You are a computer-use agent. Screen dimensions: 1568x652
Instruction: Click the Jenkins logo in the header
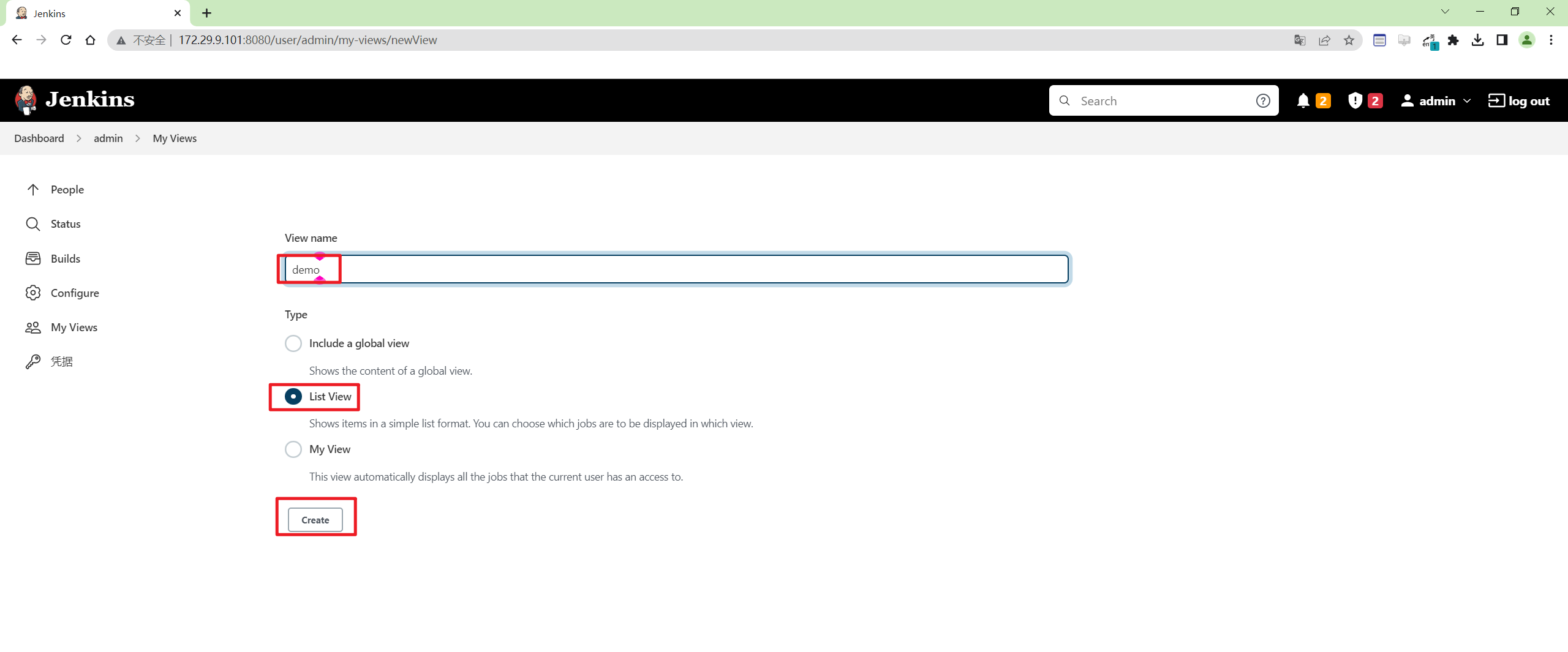[x=74, y=100]
